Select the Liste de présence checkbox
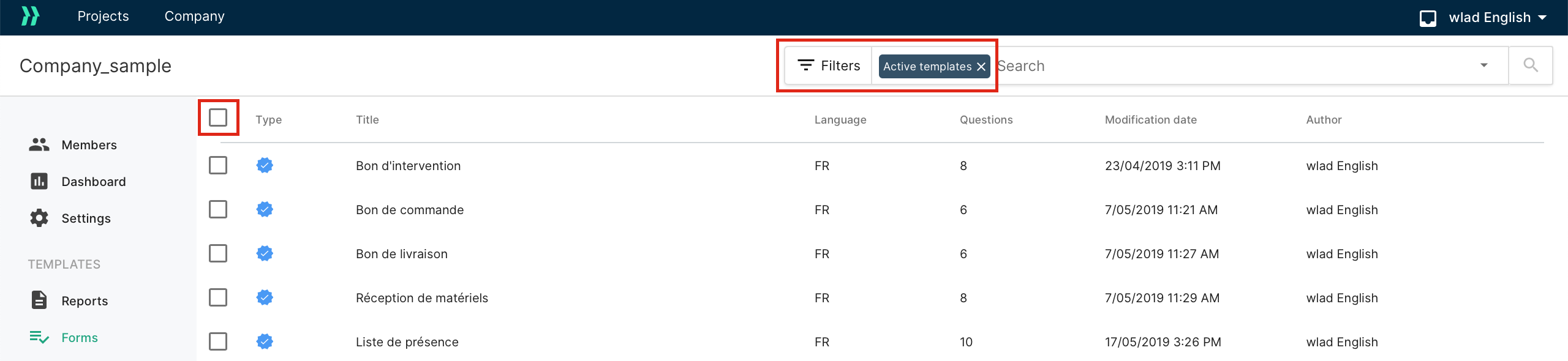This screenshot has height=361, width=1568. (218, 341)
